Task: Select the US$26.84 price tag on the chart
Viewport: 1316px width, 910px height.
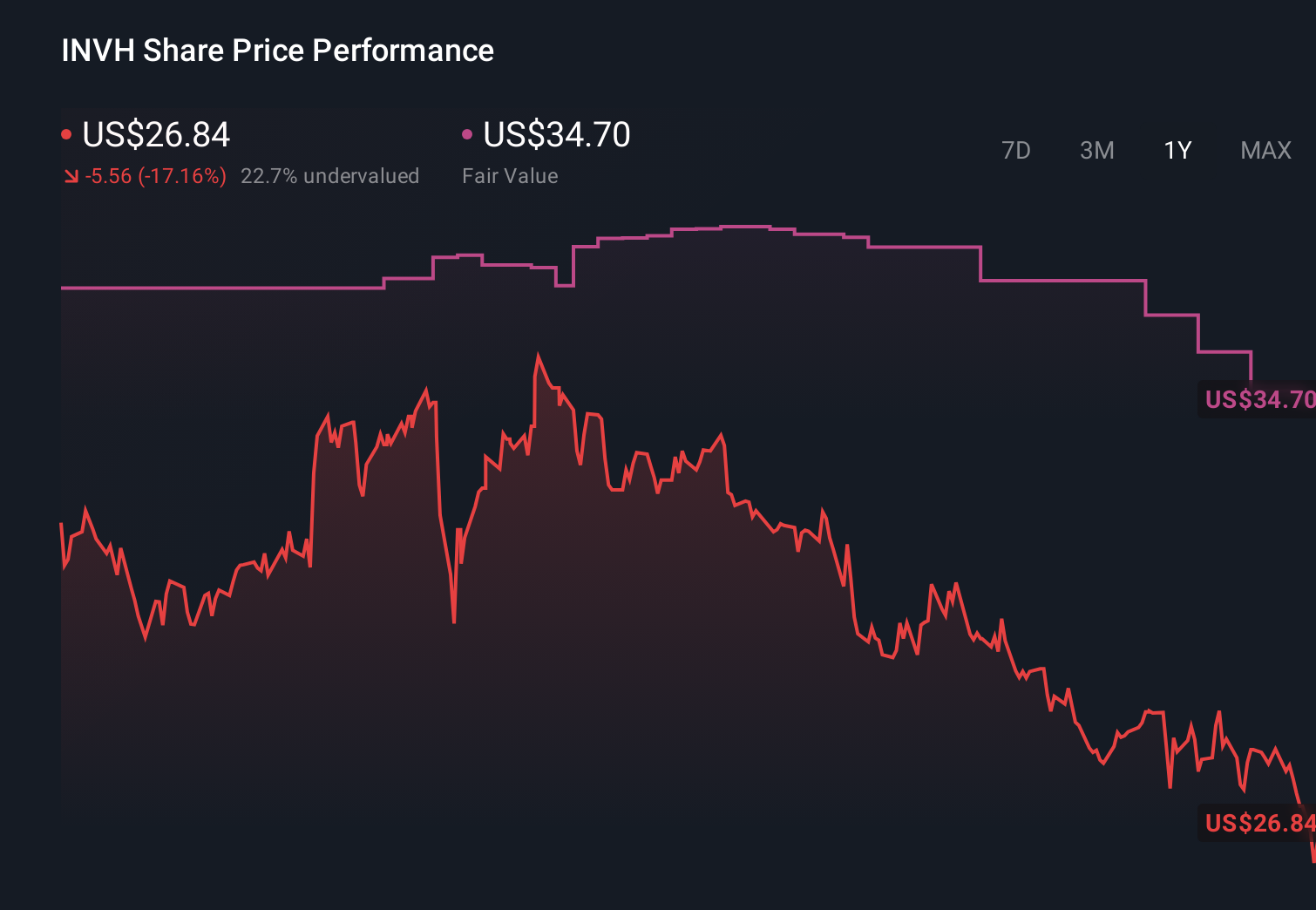Action: [x=1258, y=822]
